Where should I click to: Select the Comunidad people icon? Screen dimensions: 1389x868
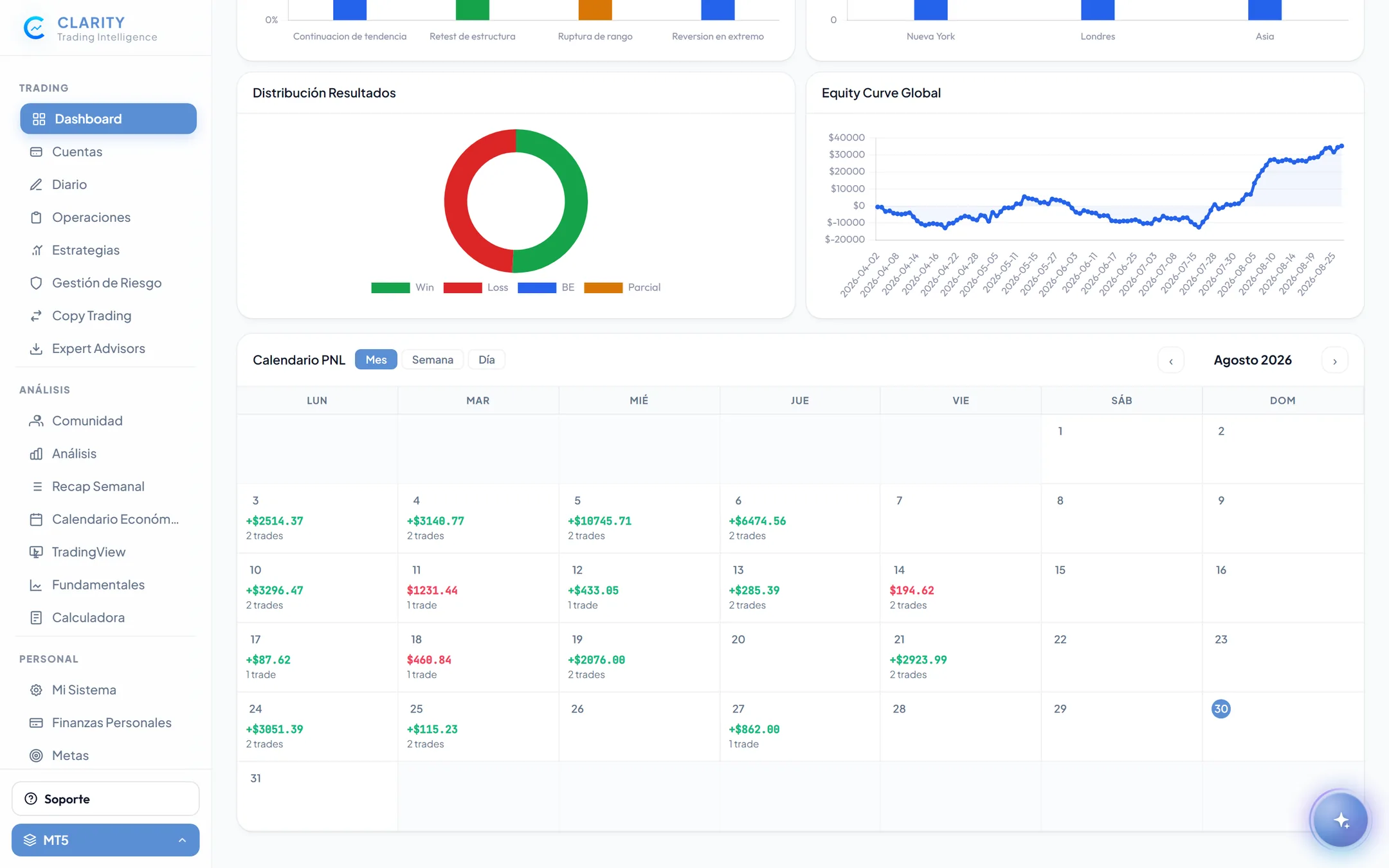(36, 420)
